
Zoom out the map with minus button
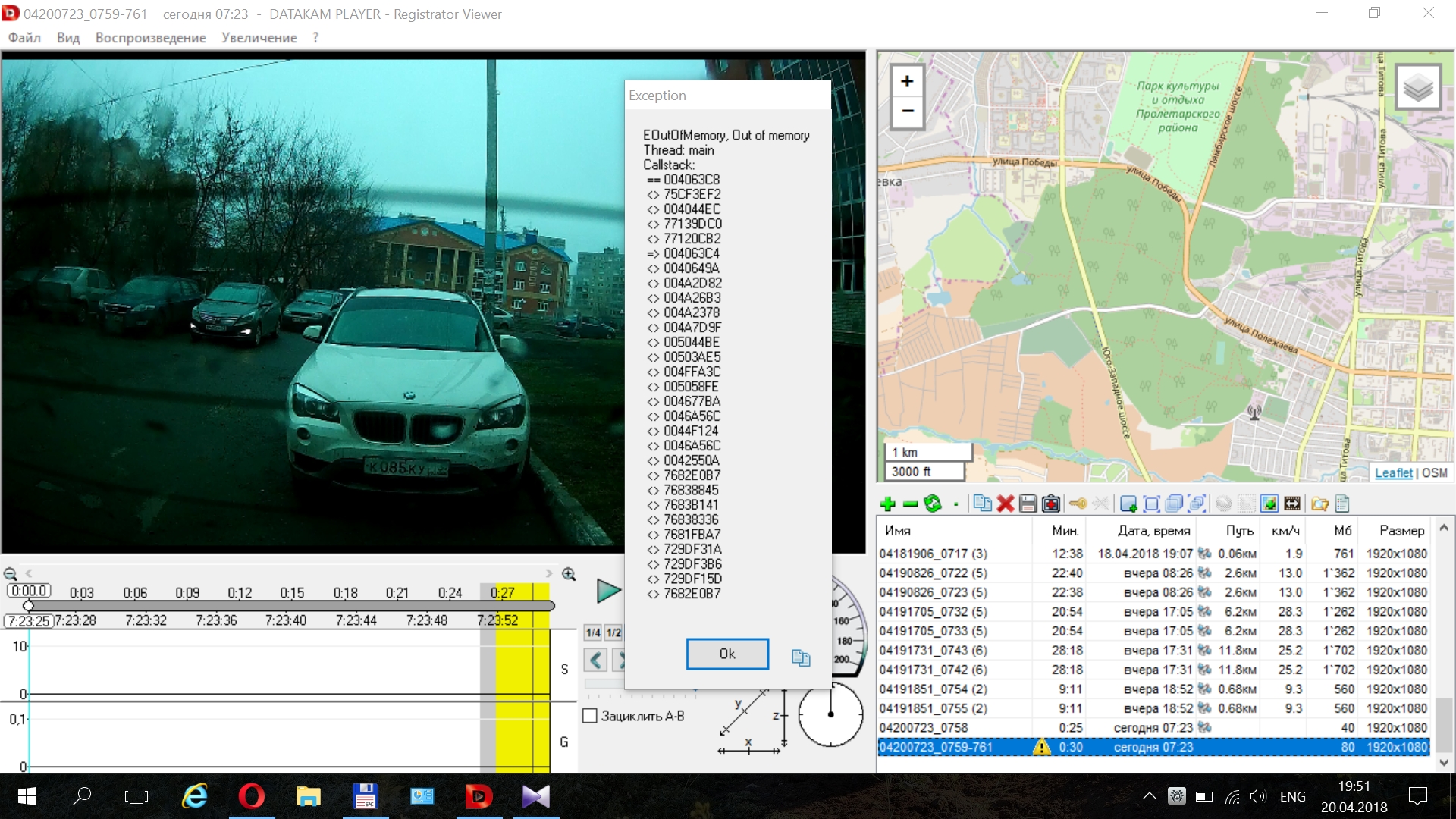(x=907, y=111)
